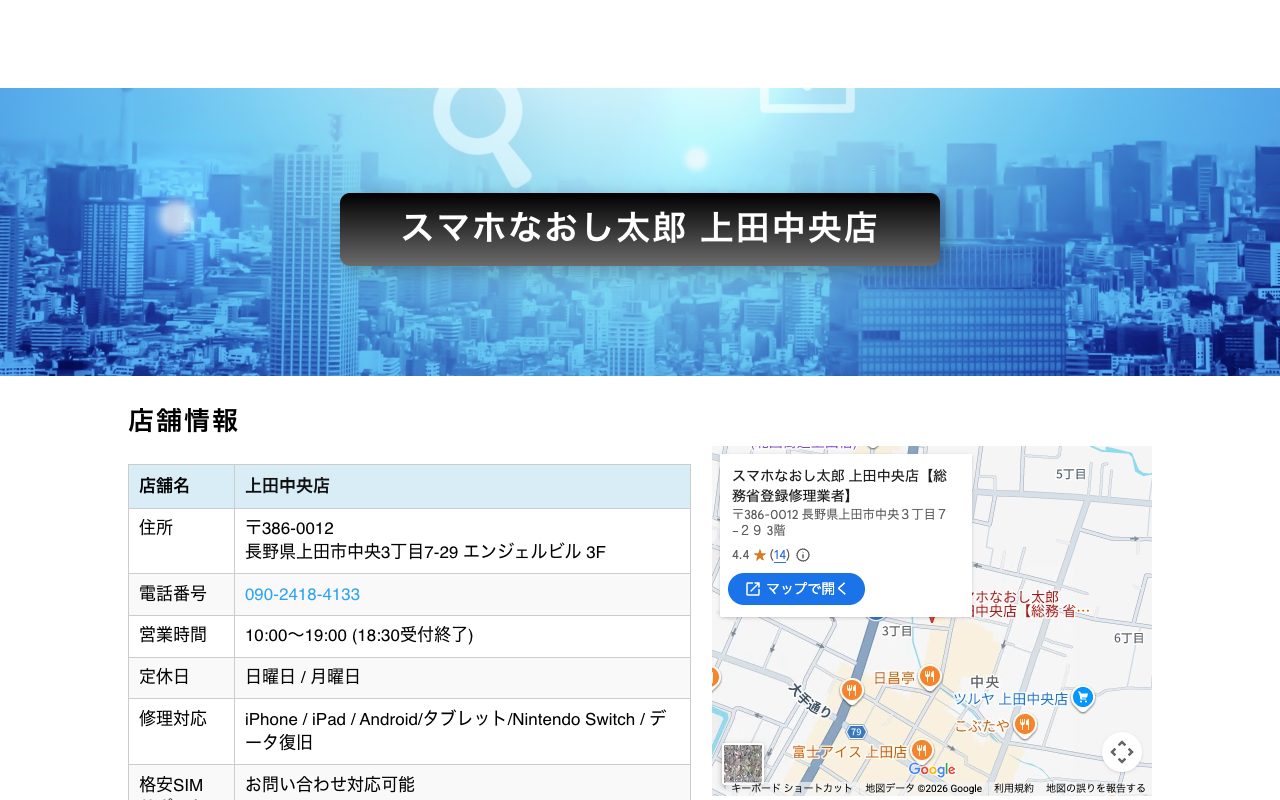The image size is (1280, 800).
Task: Click the ツルヤ 上田中央店 shopping cart pin
Action: 1082,698
